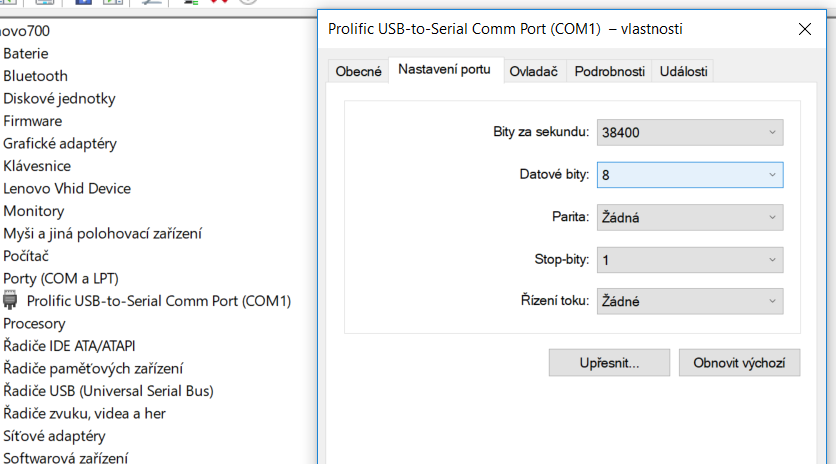The height and width of the screenshot is (464, 836).
Task: Go to the Podrobnosti tab
Action: 610,71
